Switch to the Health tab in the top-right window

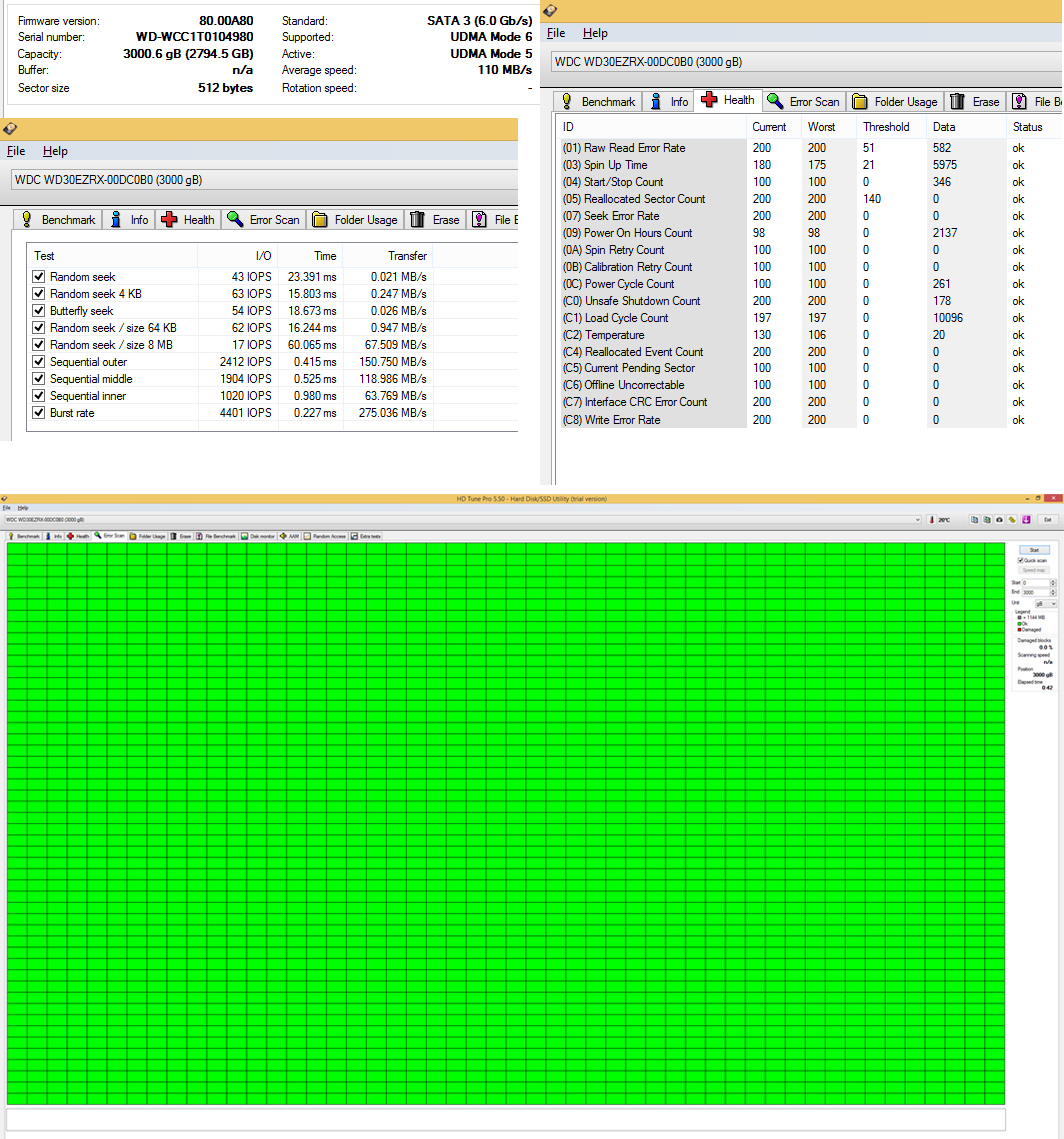[729, 101]
